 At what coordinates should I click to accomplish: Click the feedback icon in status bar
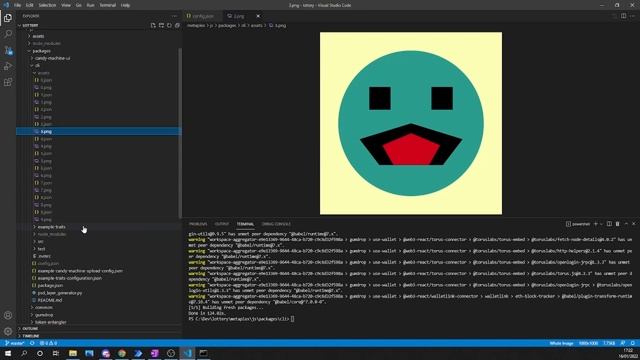623,343
